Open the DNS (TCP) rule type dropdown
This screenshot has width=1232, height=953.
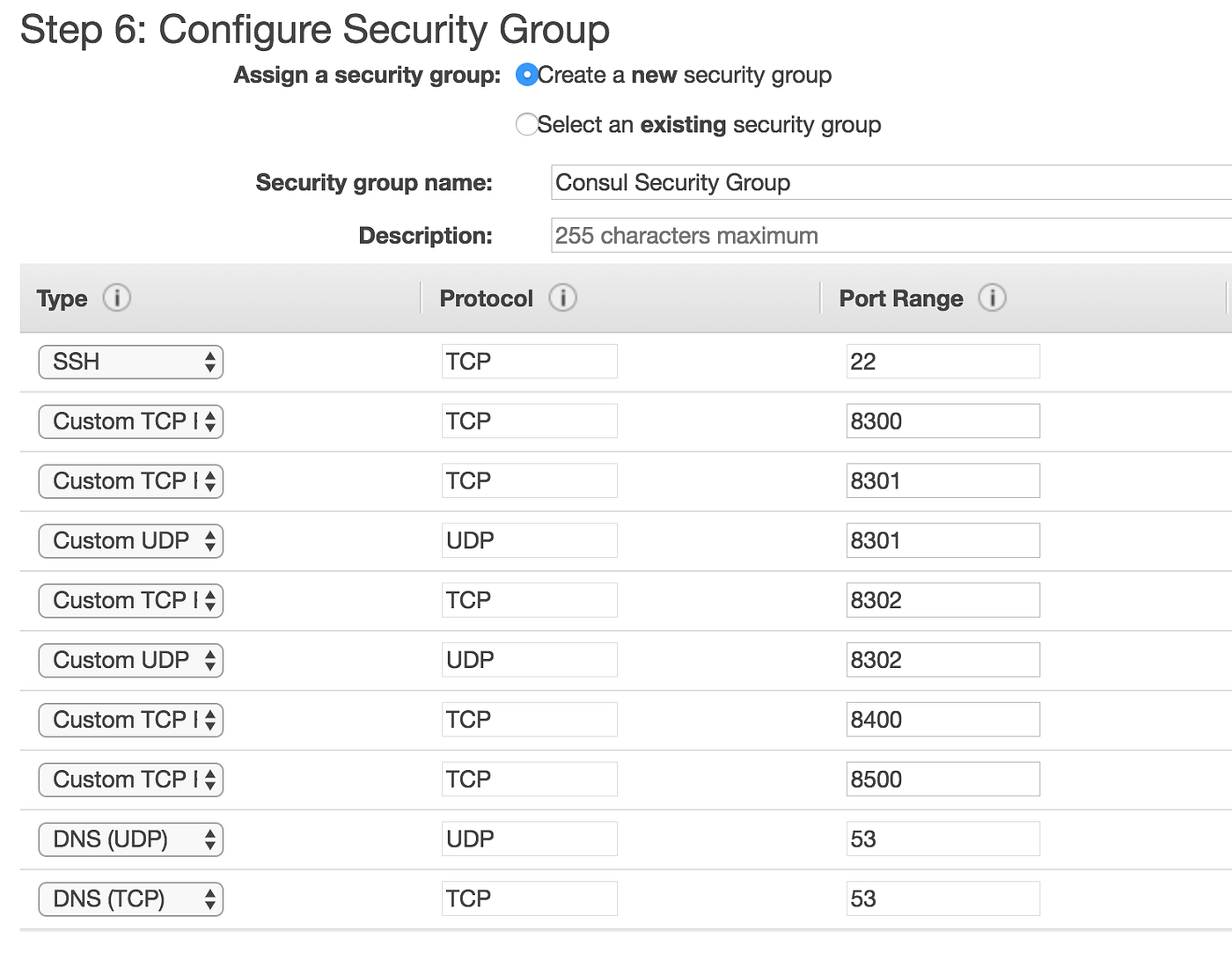(130, 898)
